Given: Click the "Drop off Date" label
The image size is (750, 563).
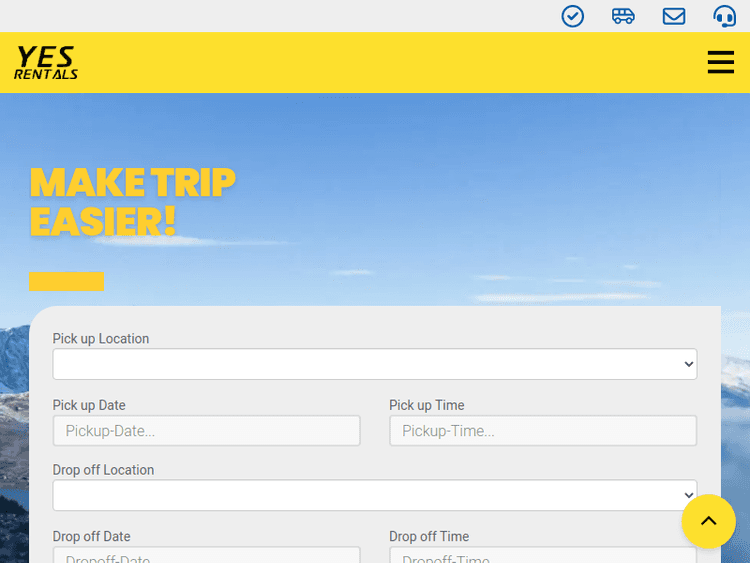Looking at the screenshot, I should tap(91, 537).
